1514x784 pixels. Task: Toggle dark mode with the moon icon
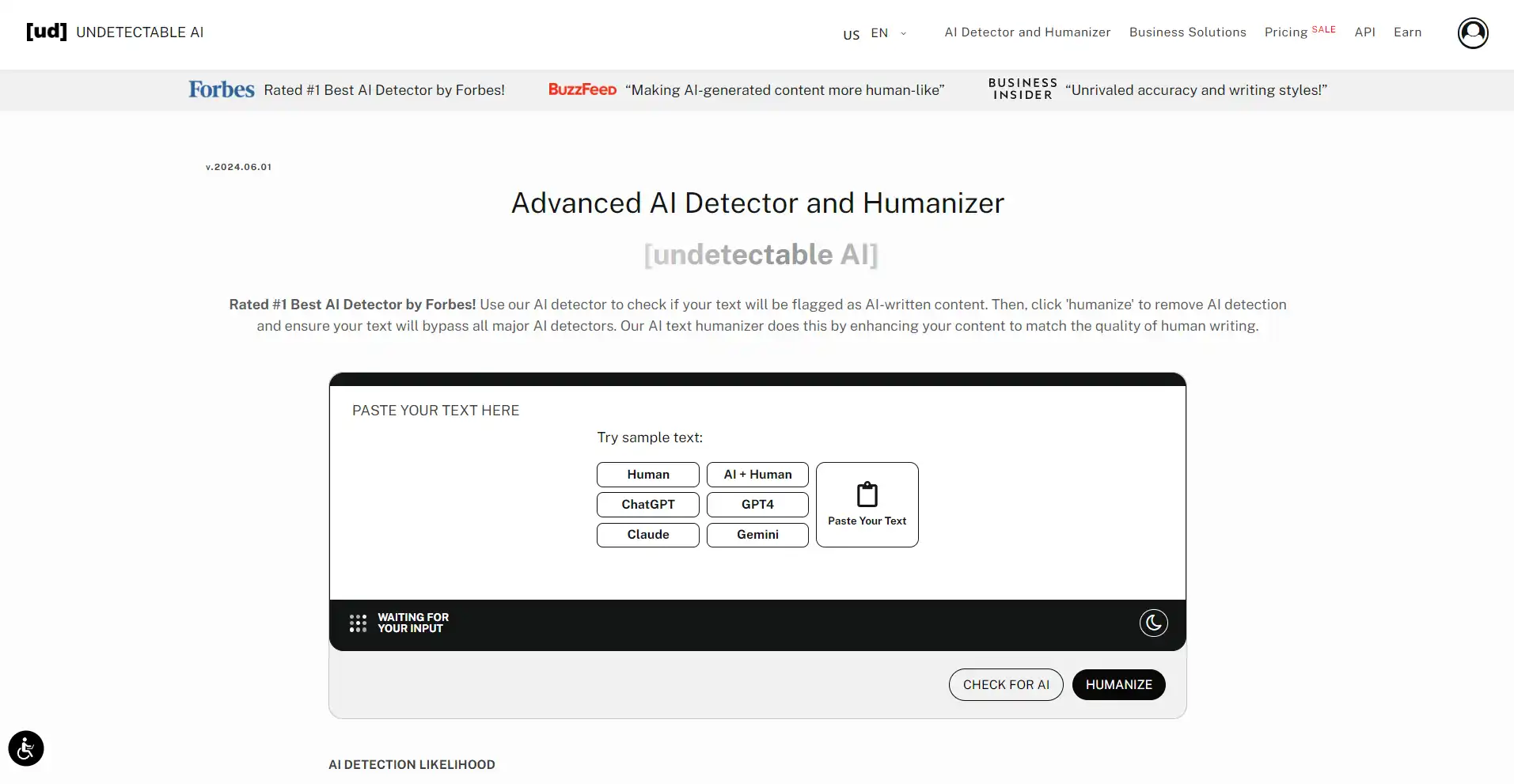pyautogui.click(x=1153, y=623)
